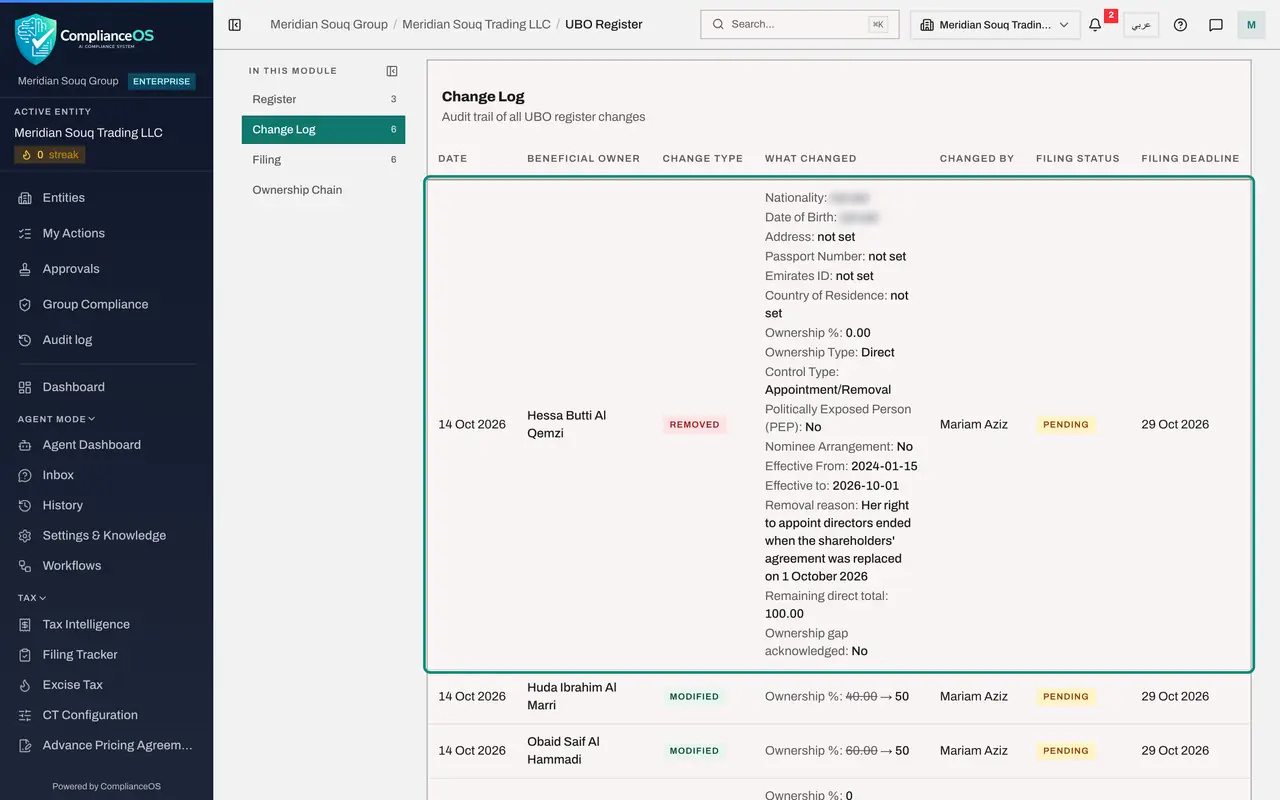Viewport: 1280px width, 800px height.
Task: Click the Excise Tax flame icon
Action: coord(25,685)
